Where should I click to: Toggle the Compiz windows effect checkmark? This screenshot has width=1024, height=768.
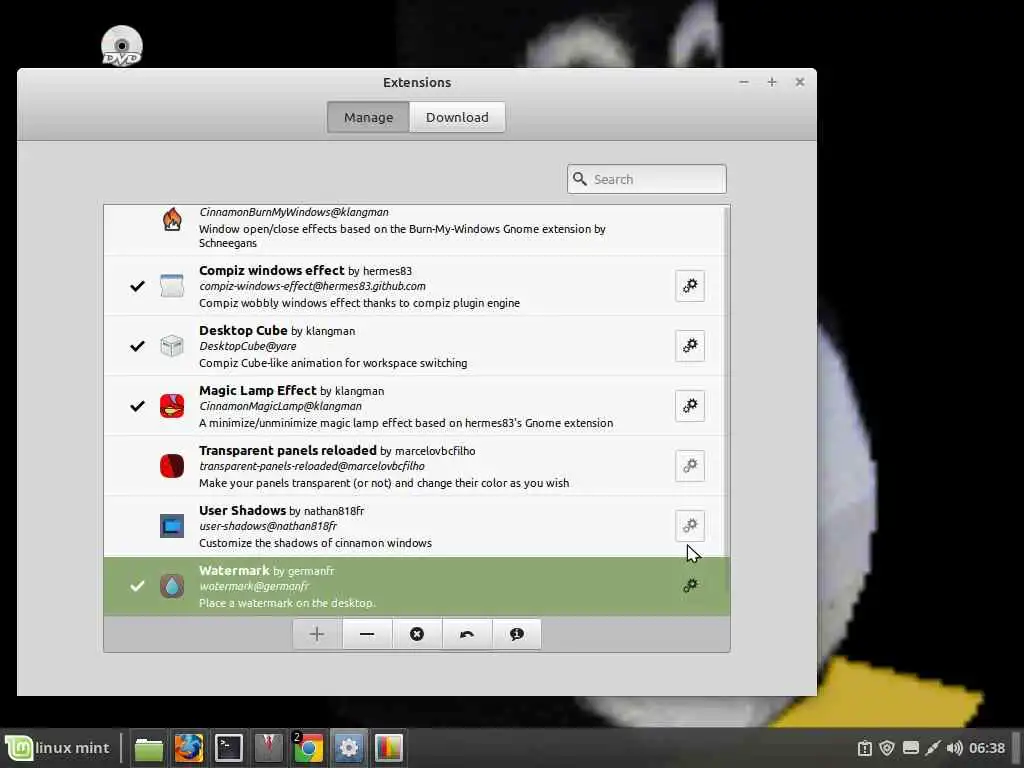point(137,286)
